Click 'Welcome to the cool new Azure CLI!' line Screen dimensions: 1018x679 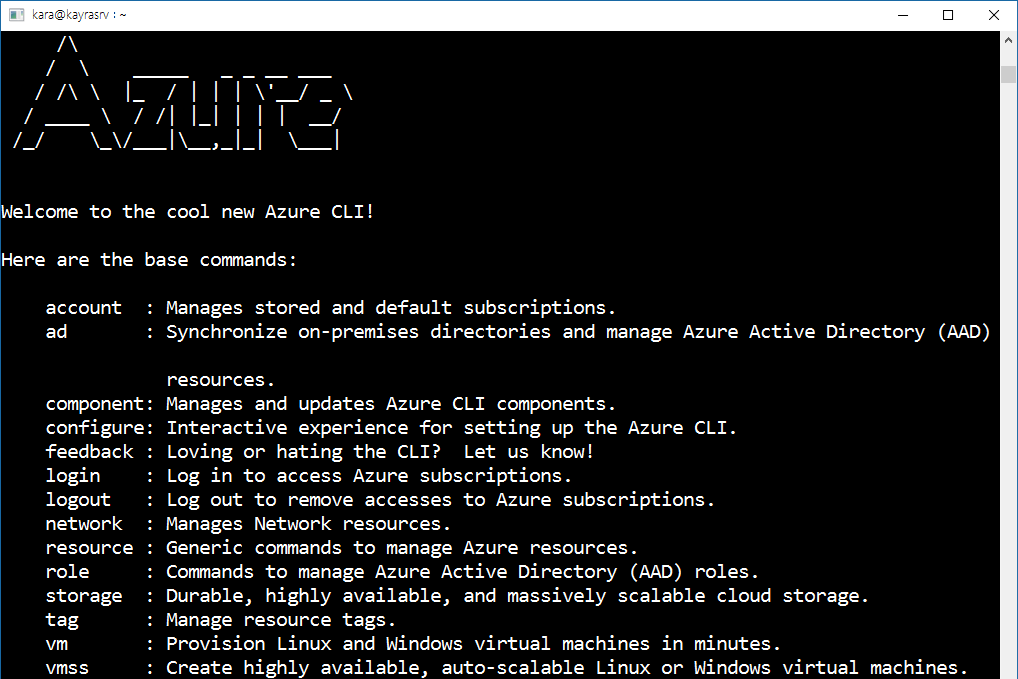point(188,212)
